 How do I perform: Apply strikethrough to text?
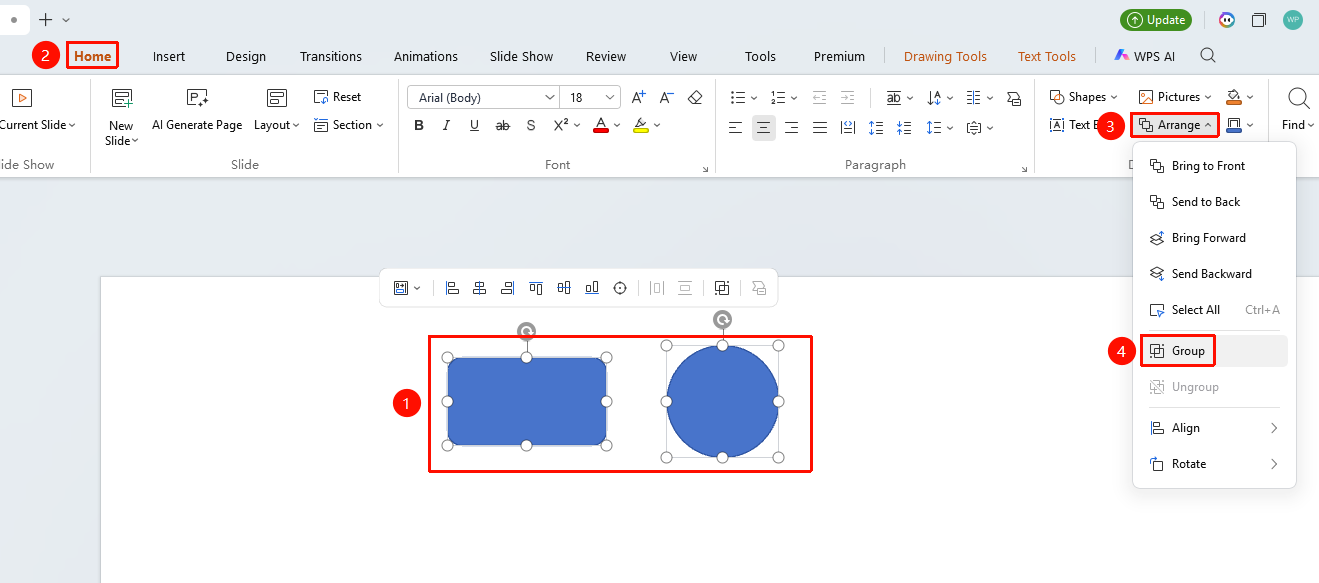pos(503,125)
